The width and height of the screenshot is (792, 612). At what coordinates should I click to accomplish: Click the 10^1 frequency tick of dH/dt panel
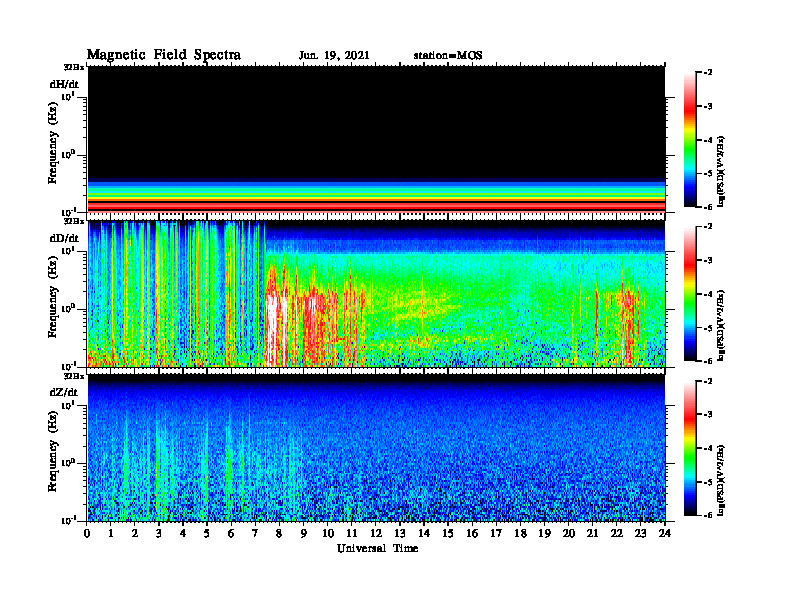[68, 96]
